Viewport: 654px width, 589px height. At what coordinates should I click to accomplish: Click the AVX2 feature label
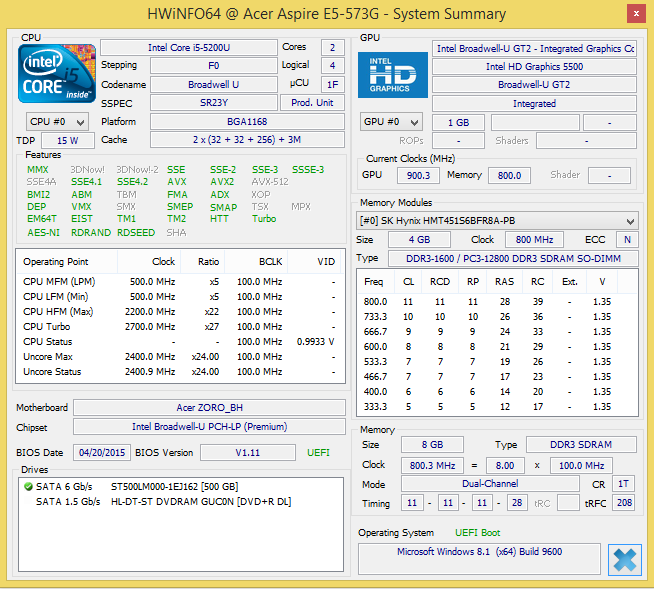(x=222, y=182)
